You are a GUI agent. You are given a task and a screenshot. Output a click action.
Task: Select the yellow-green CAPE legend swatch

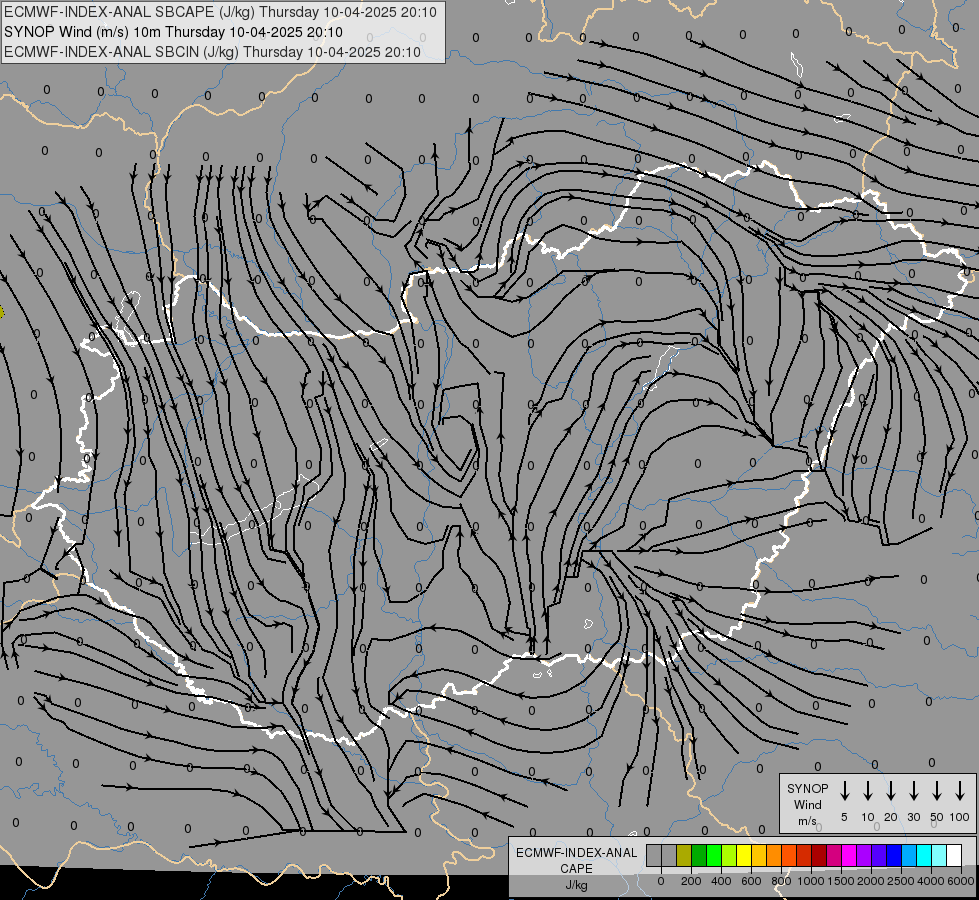[x=729, y=856]
